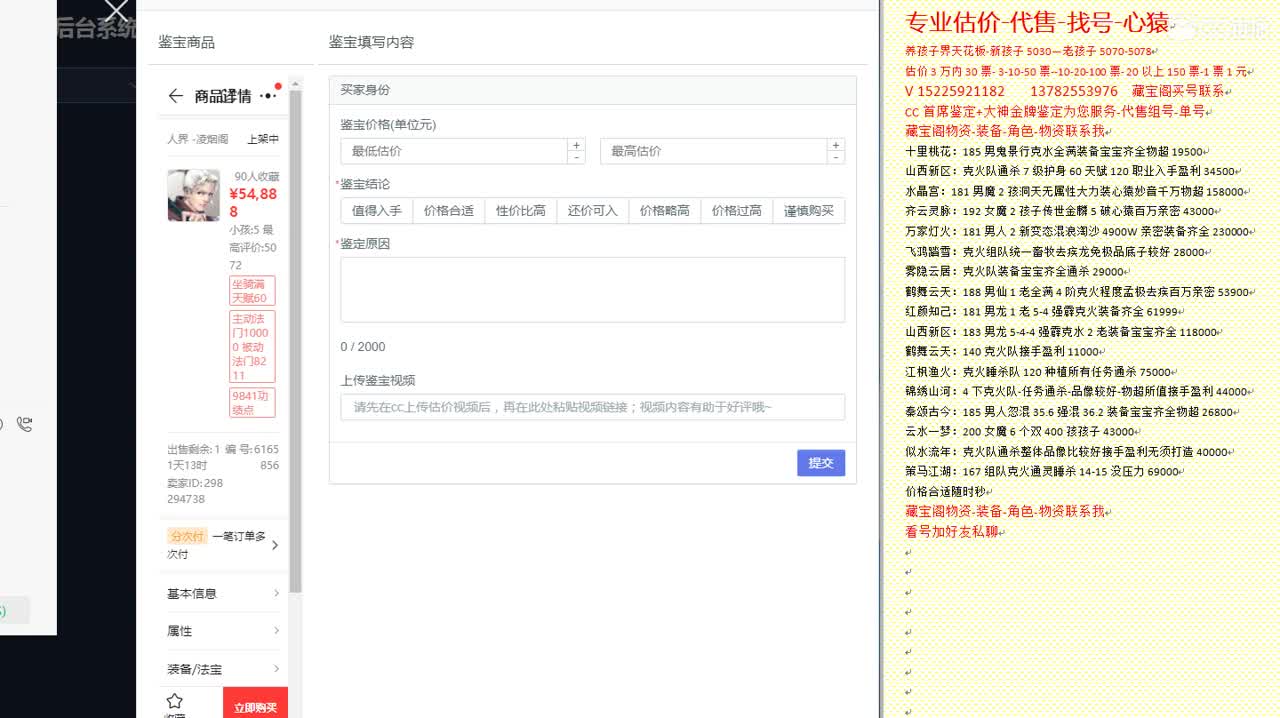Viewport: 1280px width, 718px height.
Task: Click the 最低估价 input field
Action: pos(454,151)
